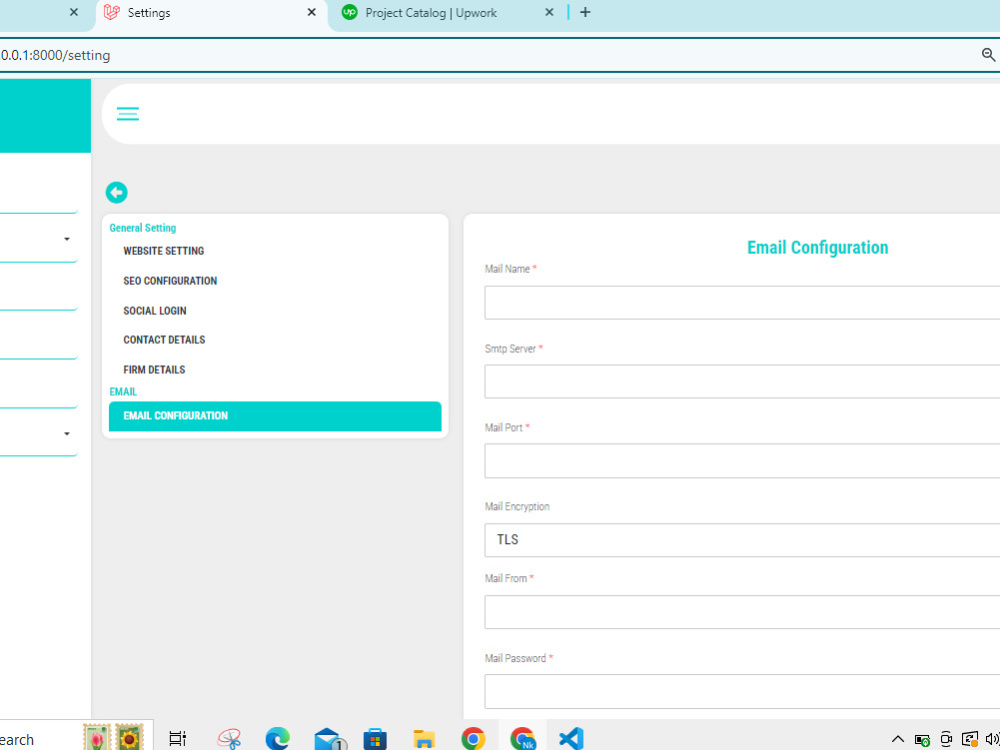
Task: Expand the lower sidebar dropdown arrow
Action: tap(67, 434)
